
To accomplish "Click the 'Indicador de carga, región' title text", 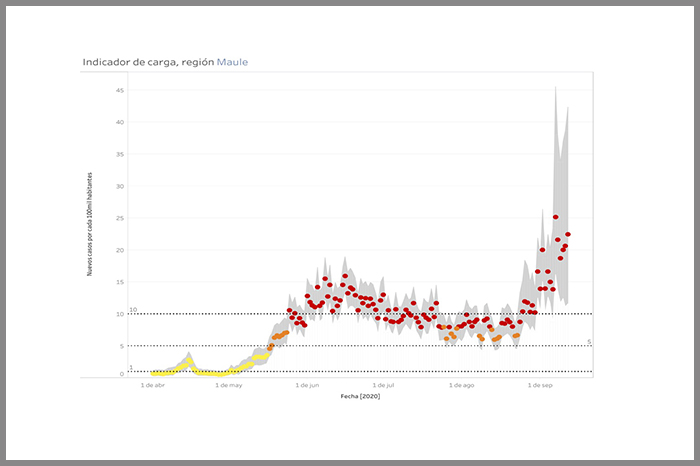I will point(149,62).
